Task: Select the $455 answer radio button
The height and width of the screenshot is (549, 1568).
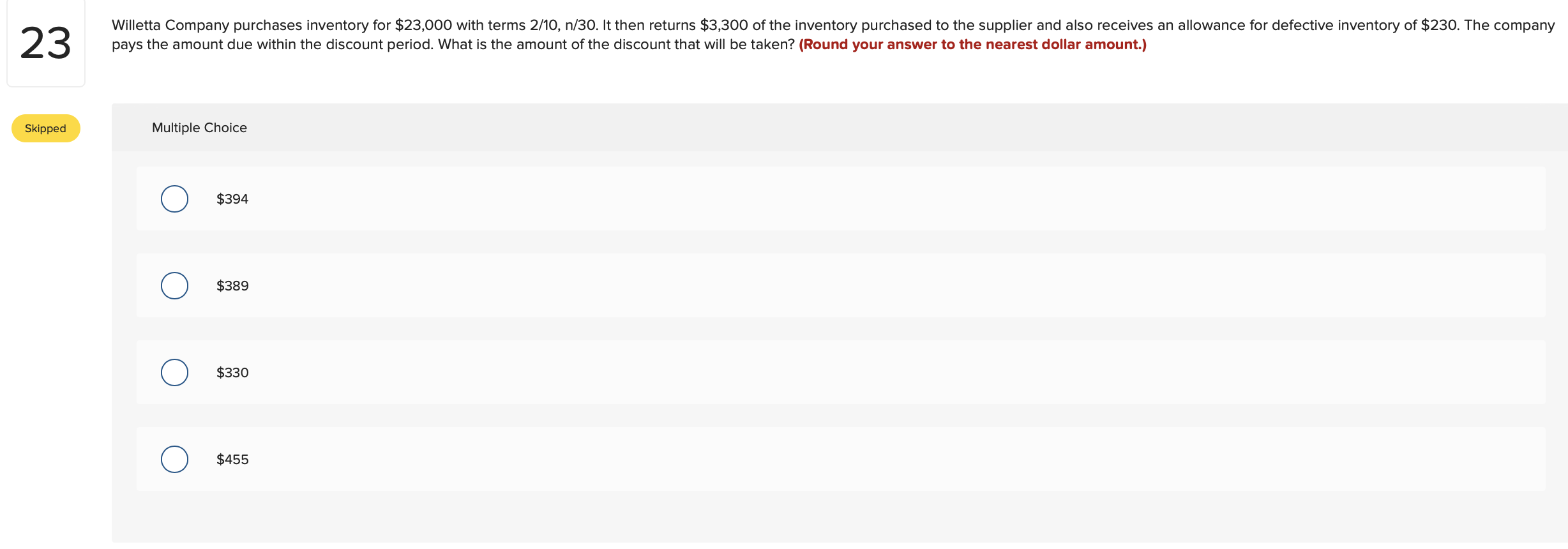Action: pyautogui.click(x=174, y=459)
